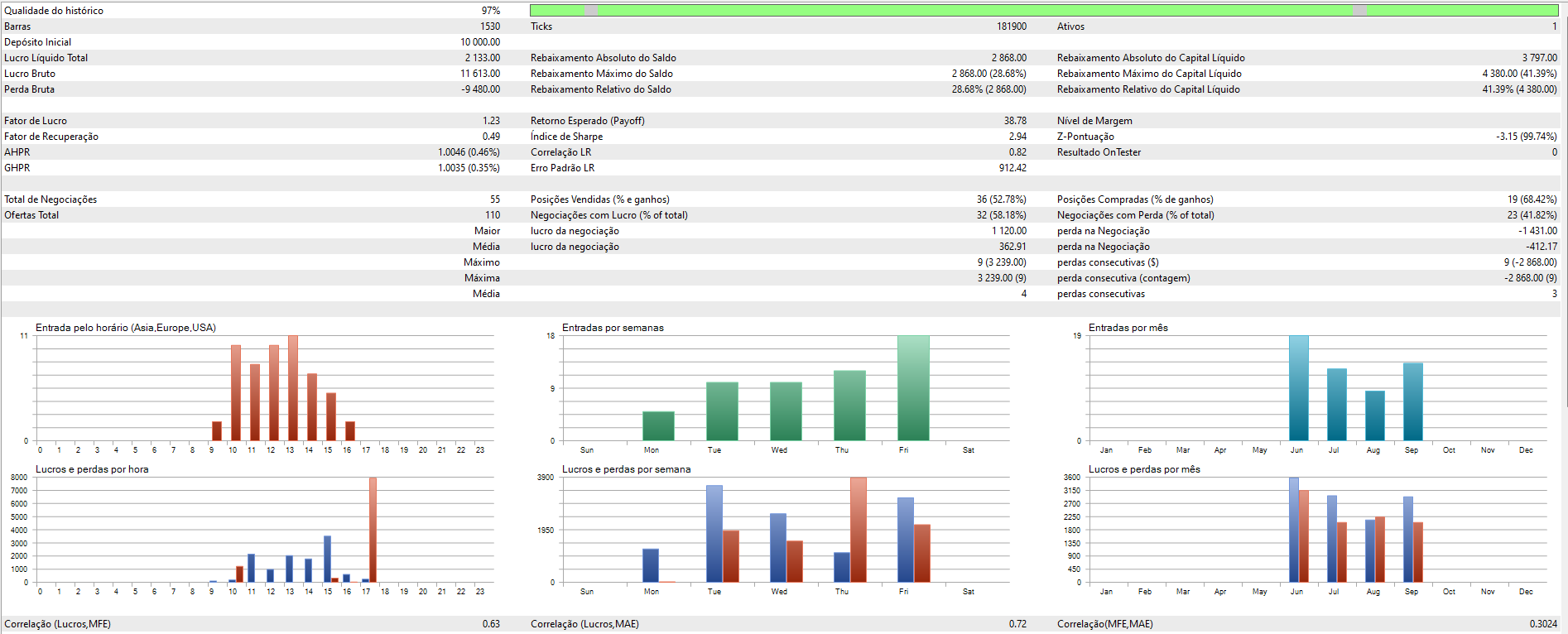
Task: Select "Rebaixamento Absoluto do Saldo" label
Action: pos(604,58)
